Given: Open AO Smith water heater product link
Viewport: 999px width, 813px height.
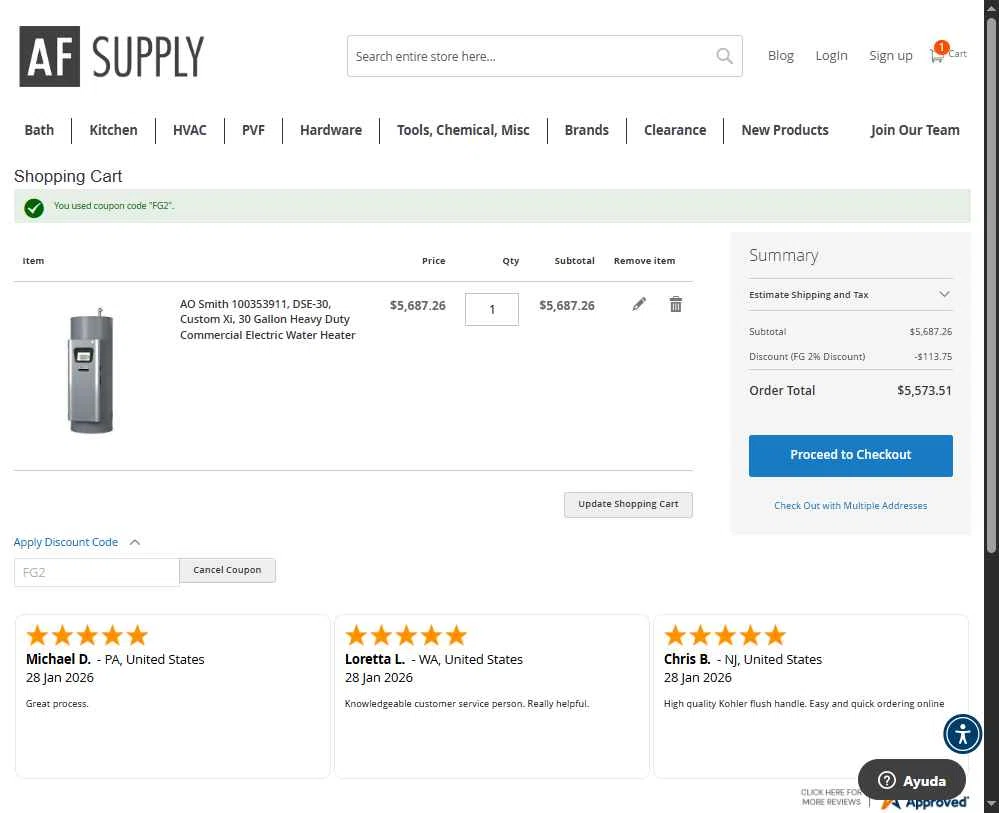Looking at the screenshot, I should [x=268, y=319].
